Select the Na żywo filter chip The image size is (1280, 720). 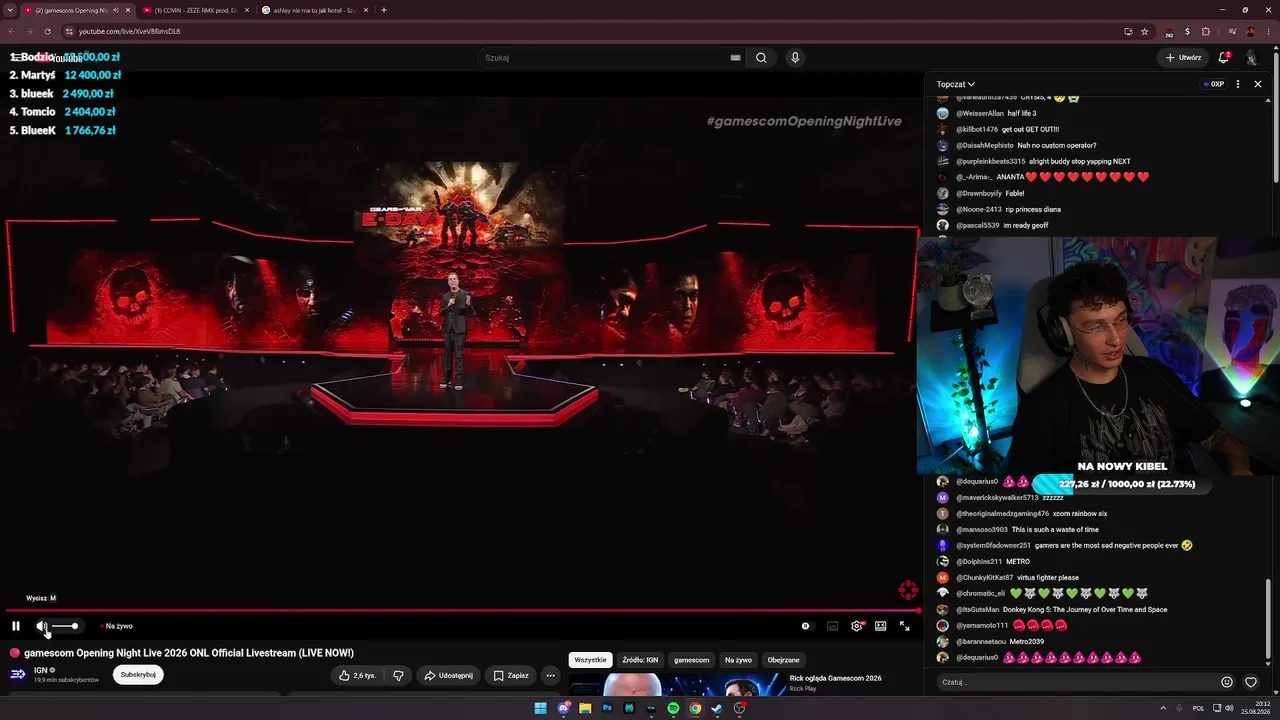pos(738,660)
